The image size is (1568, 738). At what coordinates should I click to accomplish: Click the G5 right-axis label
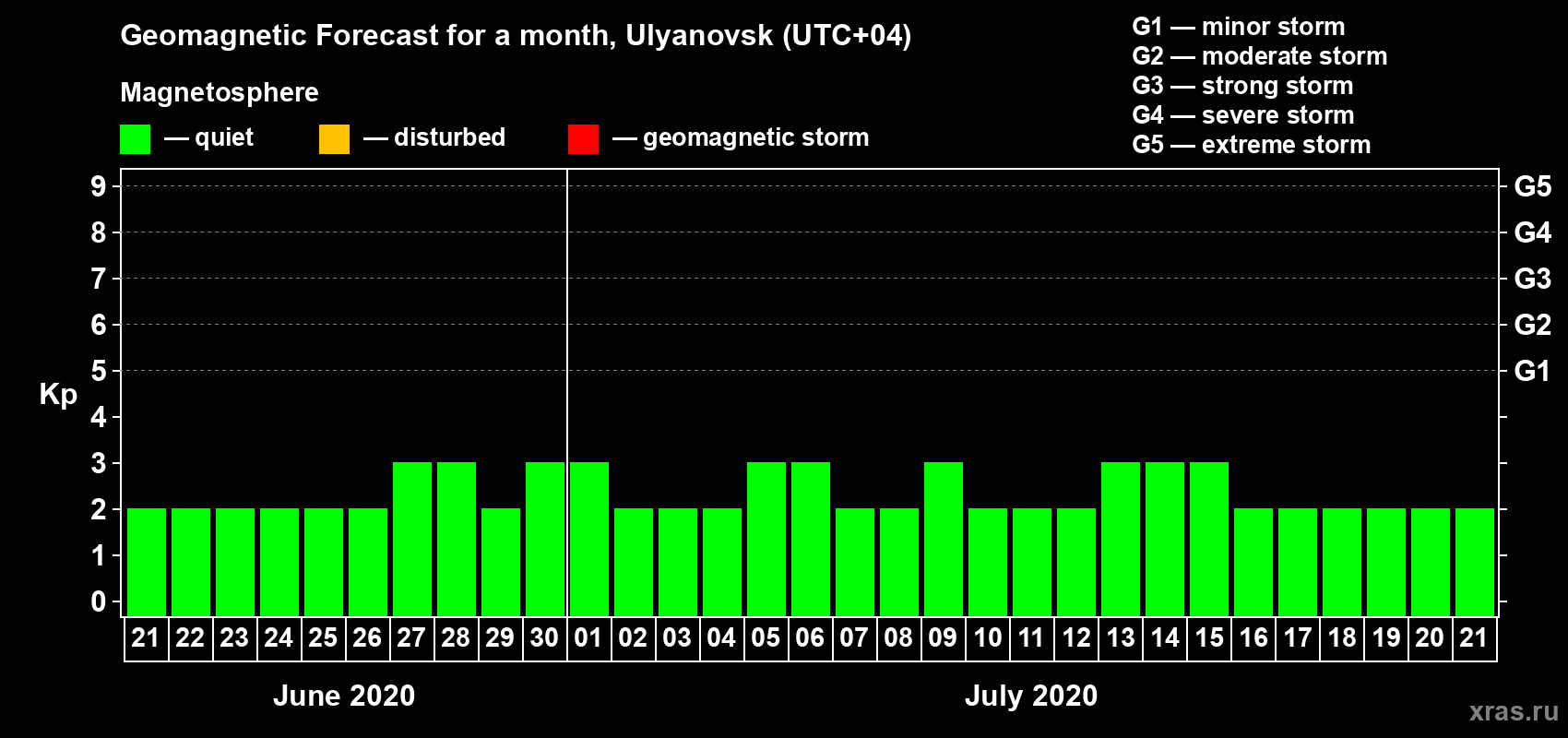(x=1533, y=186)
